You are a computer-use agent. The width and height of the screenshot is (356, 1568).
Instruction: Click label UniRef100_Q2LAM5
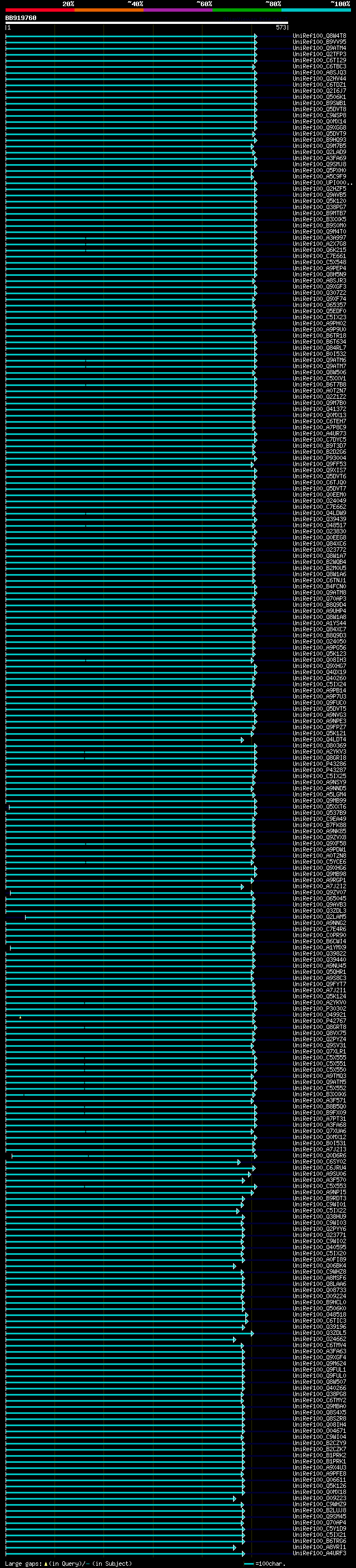pyautogui.click(x=319, y=917)
